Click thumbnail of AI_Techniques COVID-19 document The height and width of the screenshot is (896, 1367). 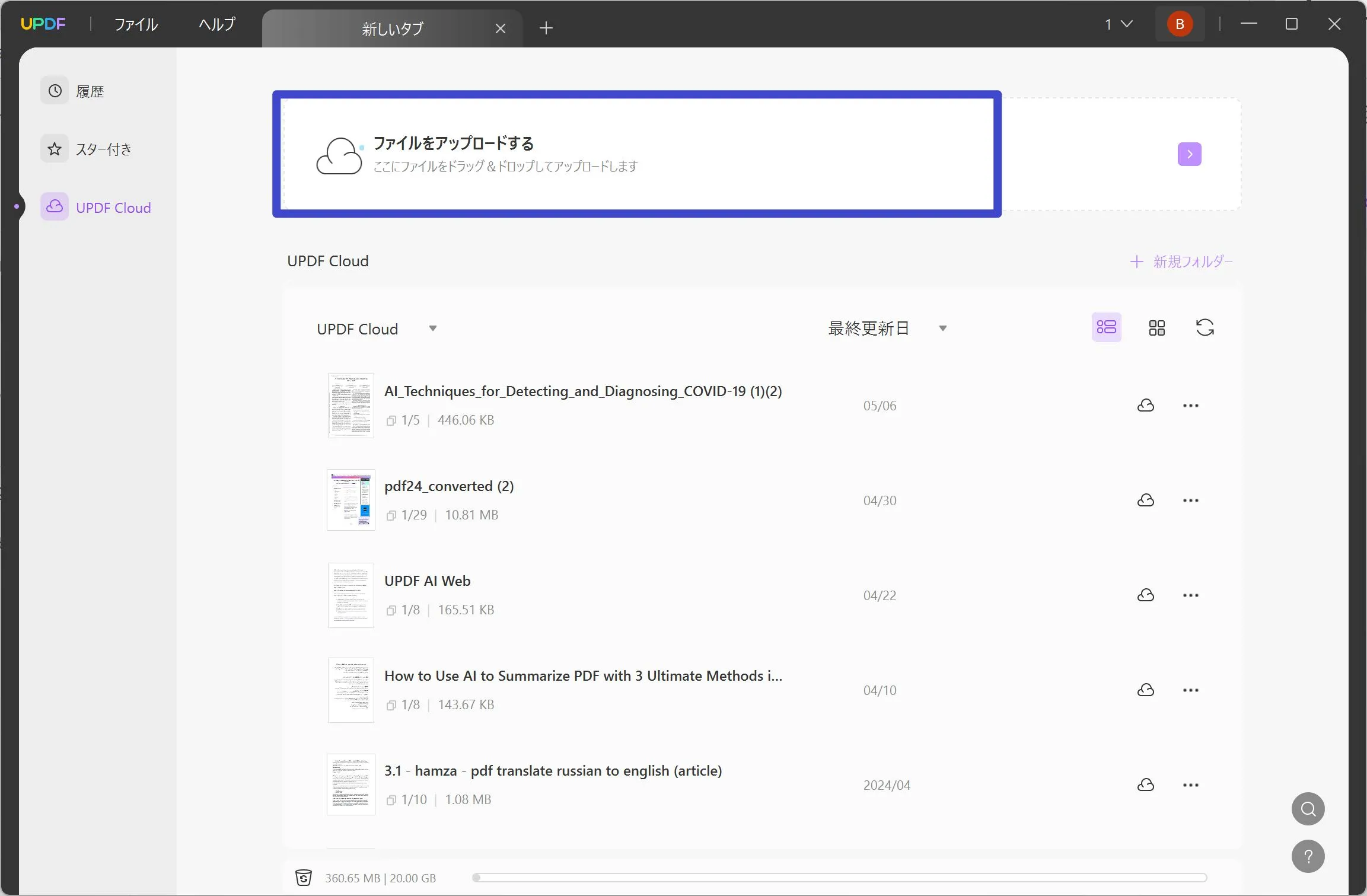click(351, 406)
